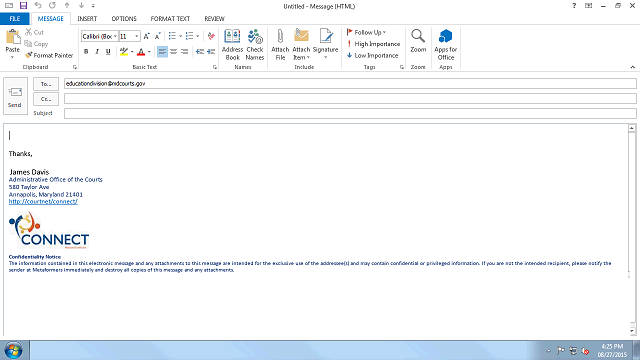Open the Zoom magnifier tool
Screen dimensions: 640x360
(418, 41)
